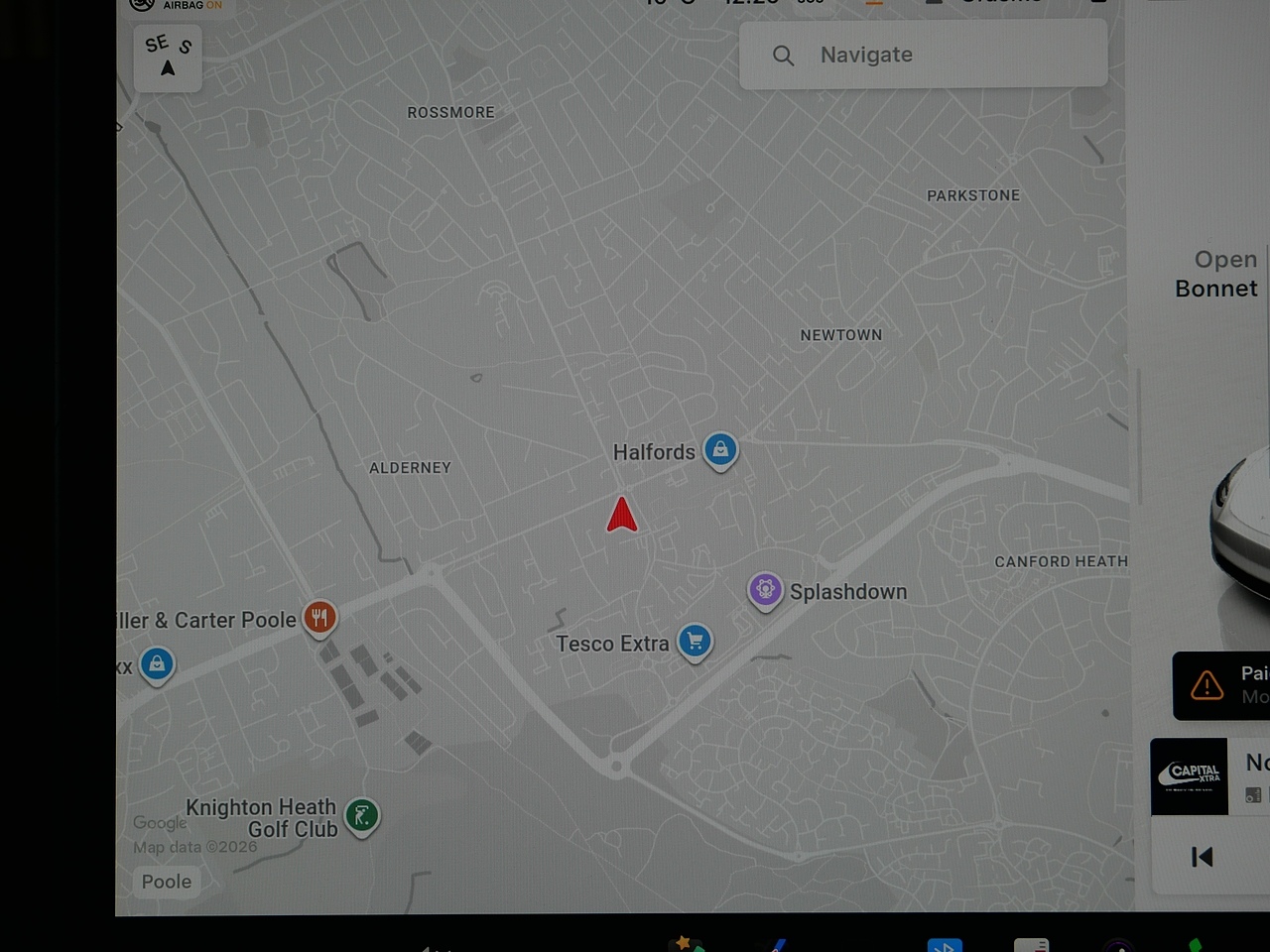
Task: Tap the Poole location label
Action: 167,882
